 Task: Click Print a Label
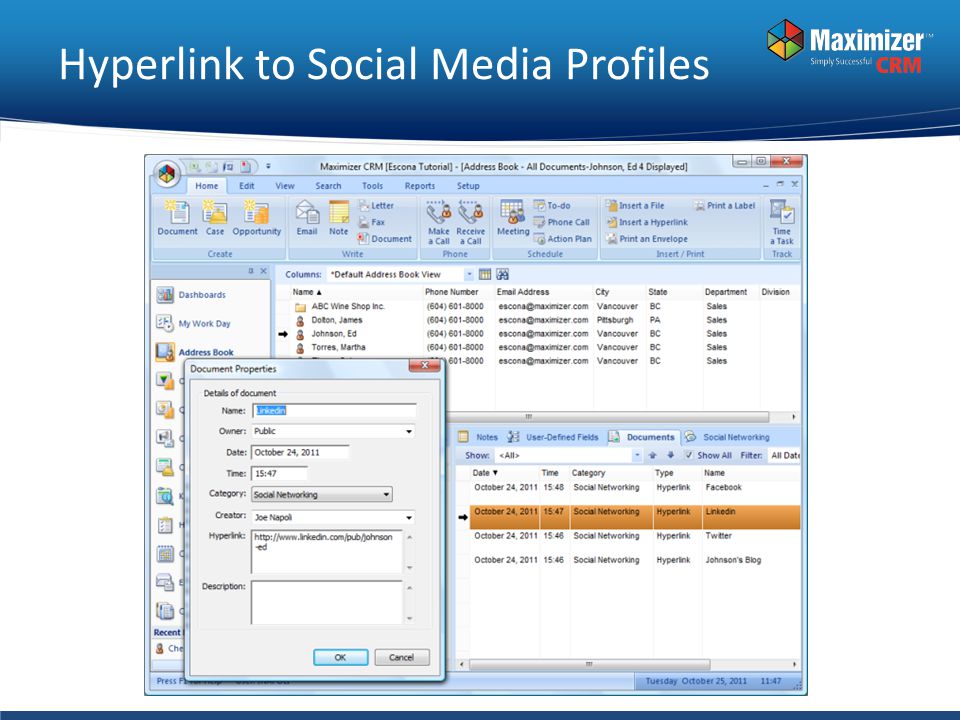click(x=725, y=206)
